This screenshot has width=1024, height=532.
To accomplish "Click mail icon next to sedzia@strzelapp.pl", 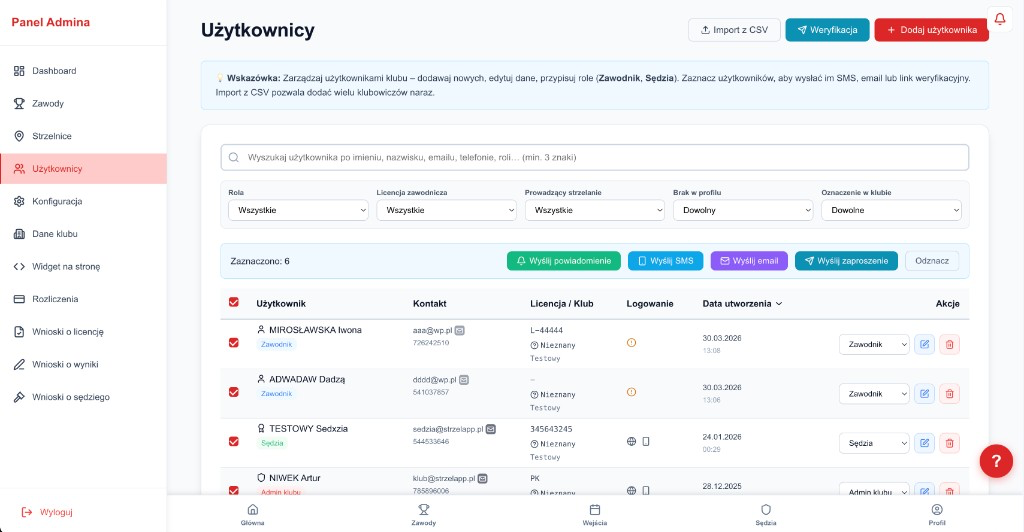I will tap(490, 429).
